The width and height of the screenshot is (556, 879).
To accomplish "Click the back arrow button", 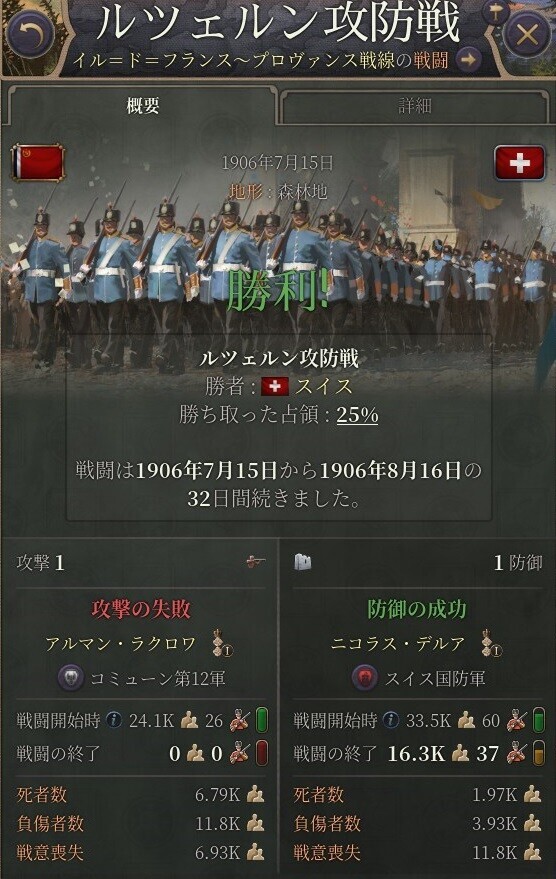I will coord(30,35).
